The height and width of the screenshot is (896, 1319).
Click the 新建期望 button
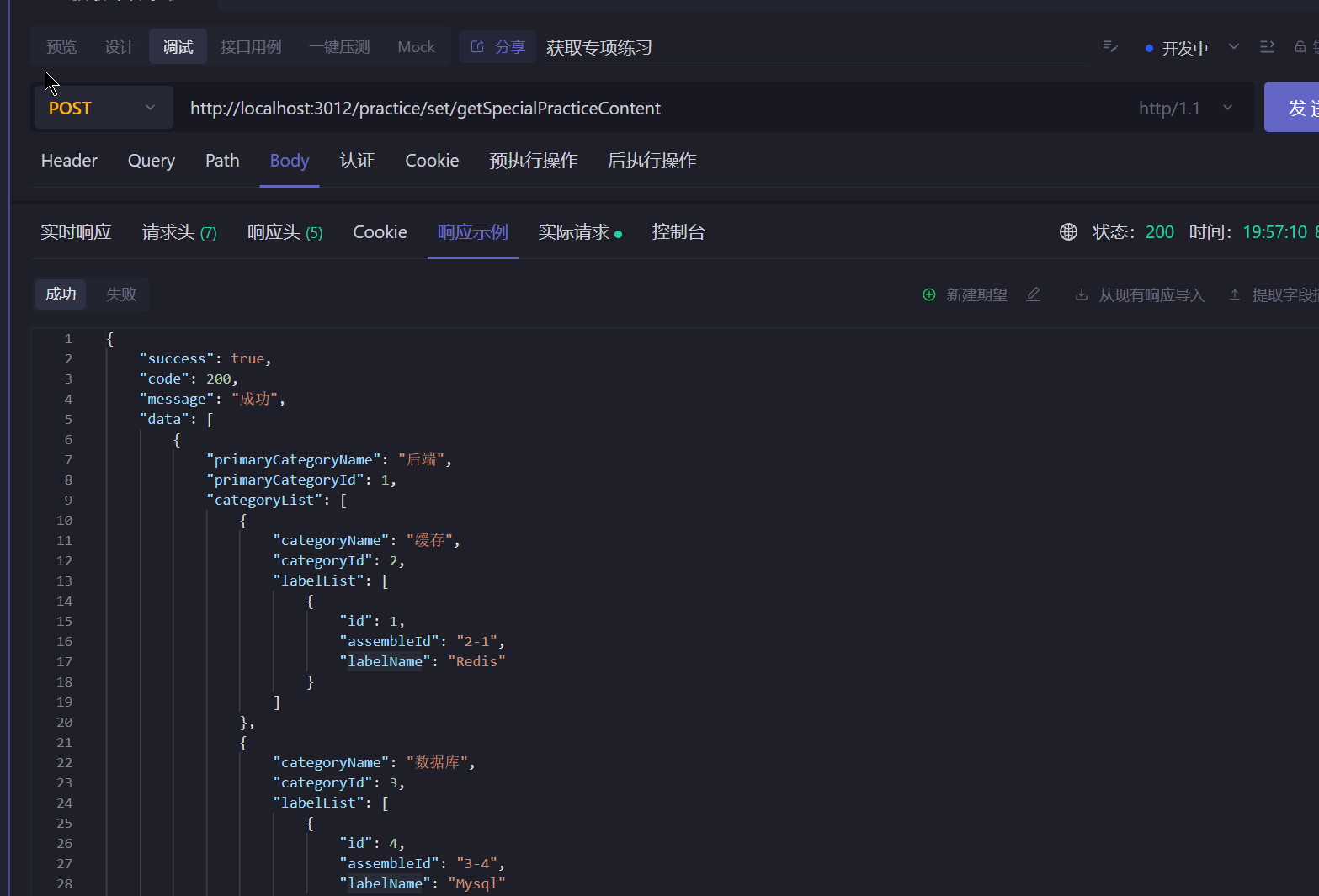(x=965, y=295)
